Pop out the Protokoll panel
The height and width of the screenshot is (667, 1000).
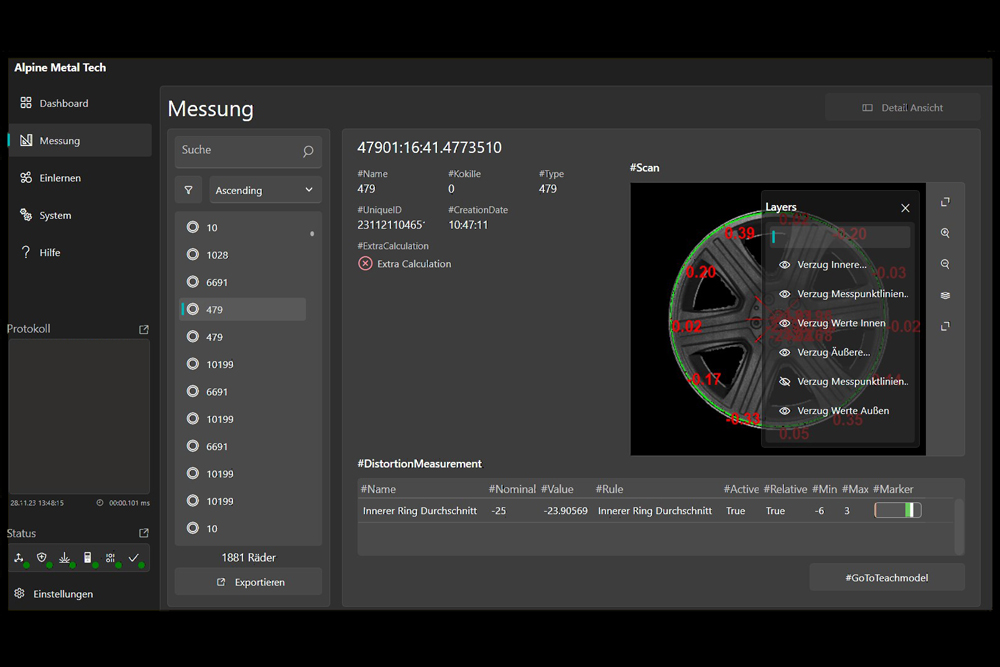(143, 329)
